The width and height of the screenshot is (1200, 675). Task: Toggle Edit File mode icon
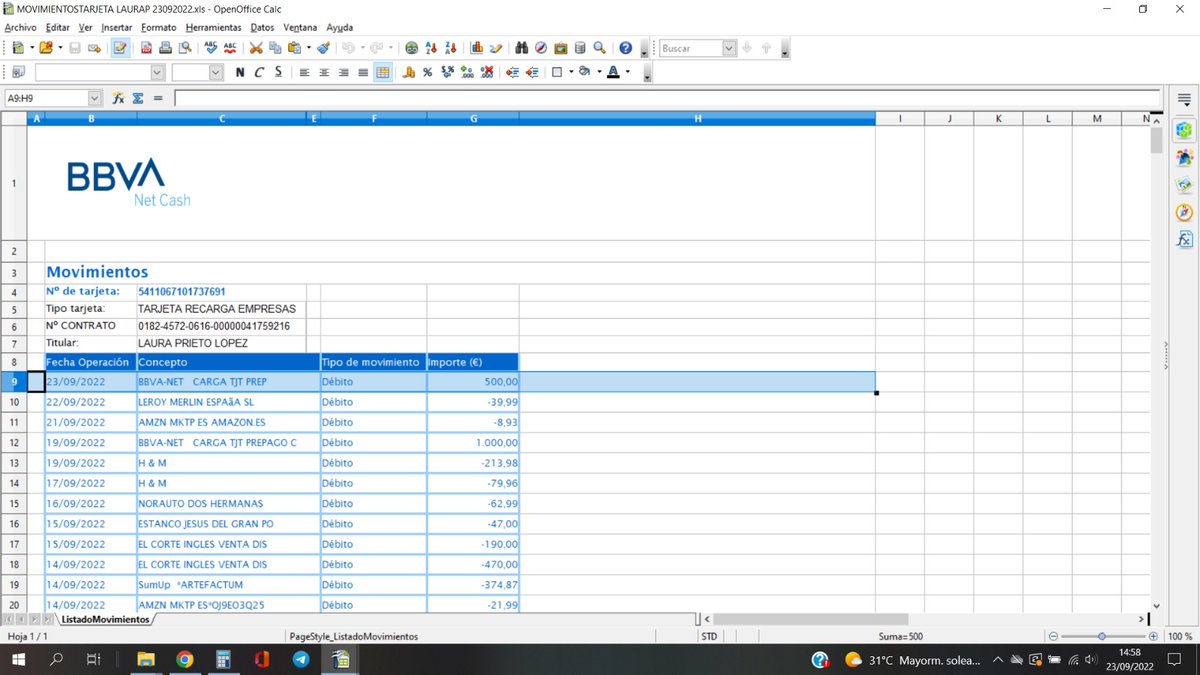pyautogui.click(x=120, y=48)
